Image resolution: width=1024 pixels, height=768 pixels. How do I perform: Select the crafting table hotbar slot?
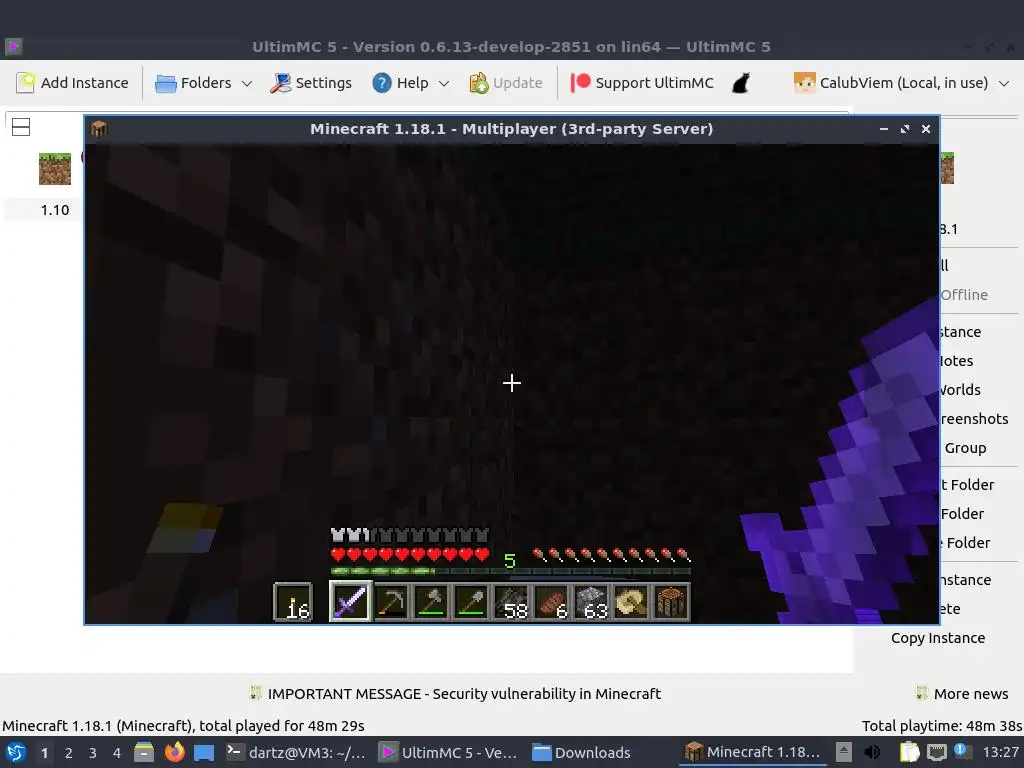(671, 601)
